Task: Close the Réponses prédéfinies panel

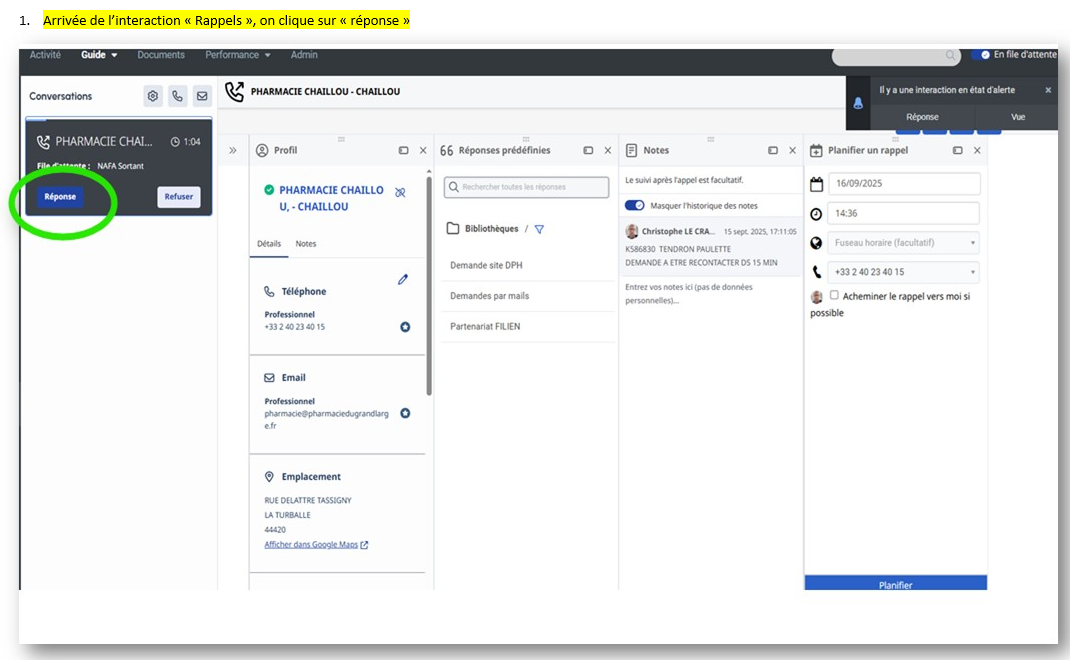Action: [x=608, y=150]
